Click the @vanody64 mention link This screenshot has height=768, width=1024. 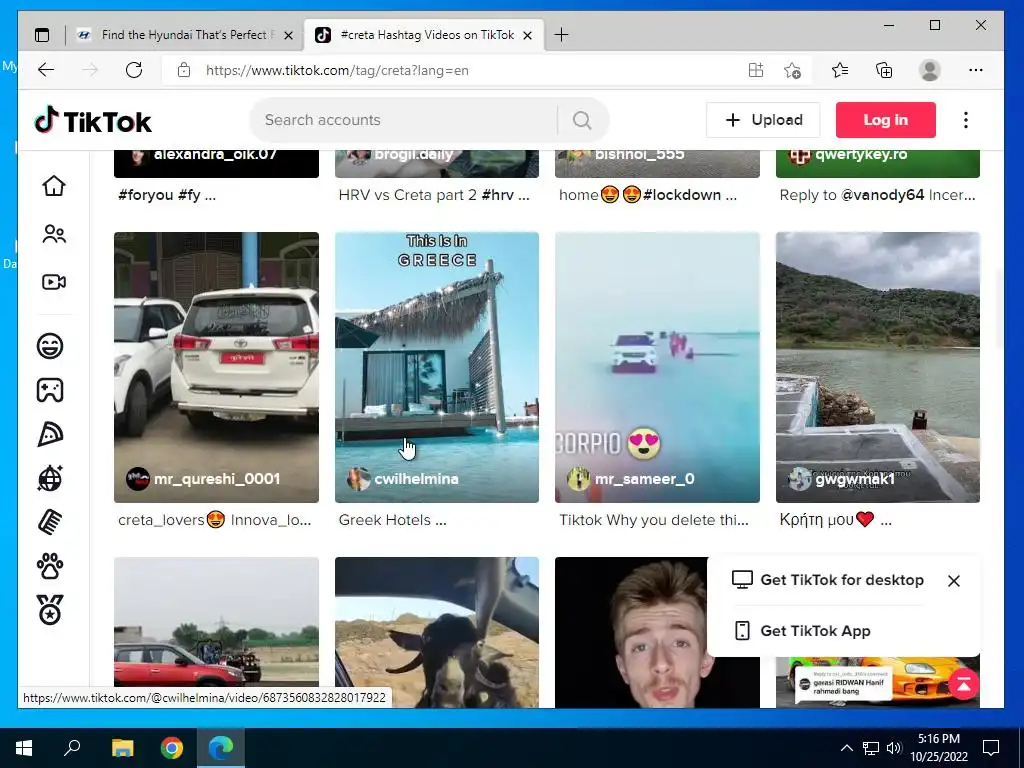(882, 195)
